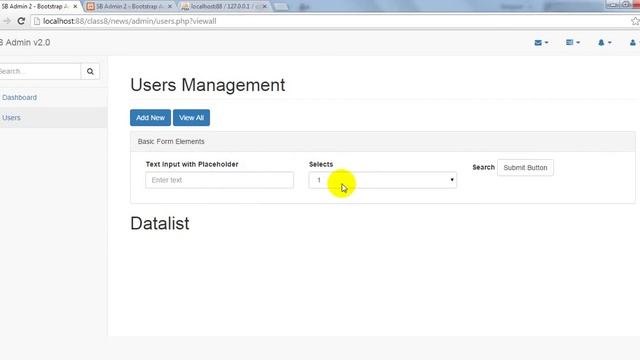Open the bell alerts dropdown
The height and width of the screenshot is (360, 640).
click(x=604, y=42)
